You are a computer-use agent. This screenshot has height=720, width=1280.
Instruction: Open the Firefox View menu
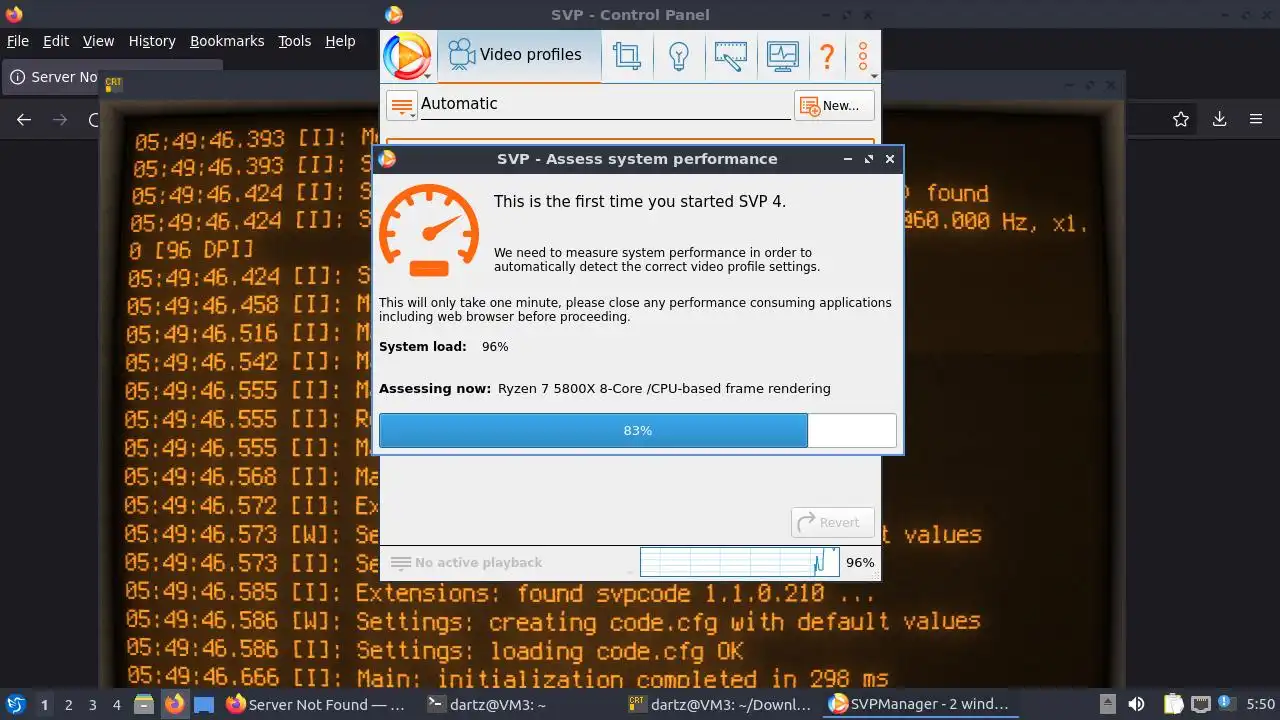click(x=98, y=41)
